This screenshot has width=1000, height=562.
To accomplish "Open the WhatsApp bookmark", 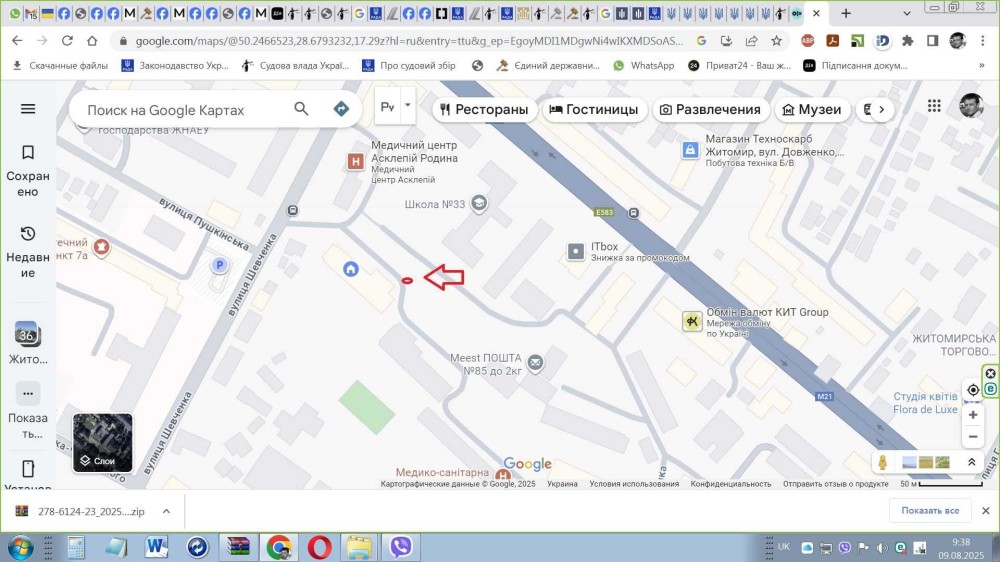I will click(643, 65).
